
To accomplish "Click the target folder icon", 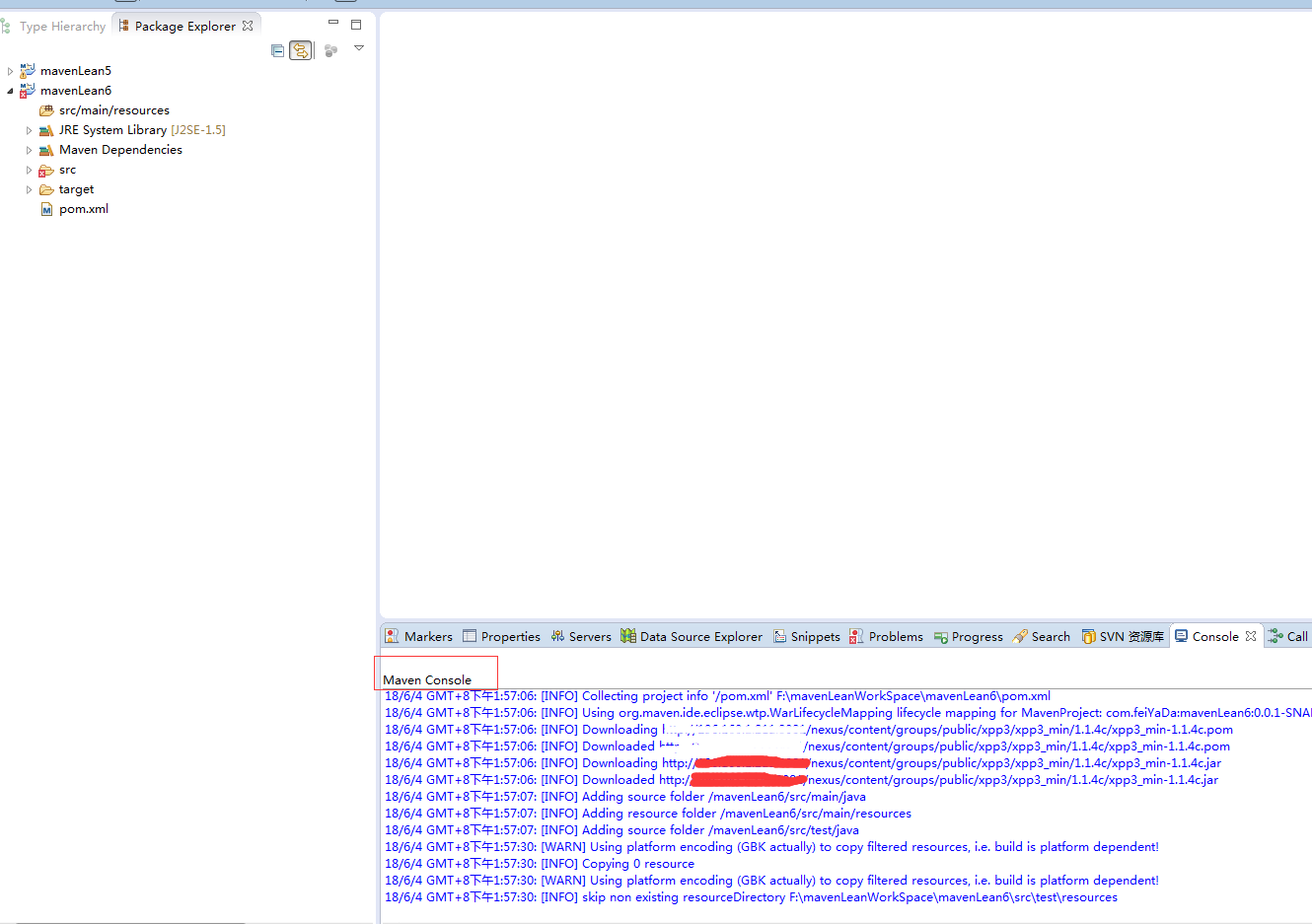I will click(46, 189).
